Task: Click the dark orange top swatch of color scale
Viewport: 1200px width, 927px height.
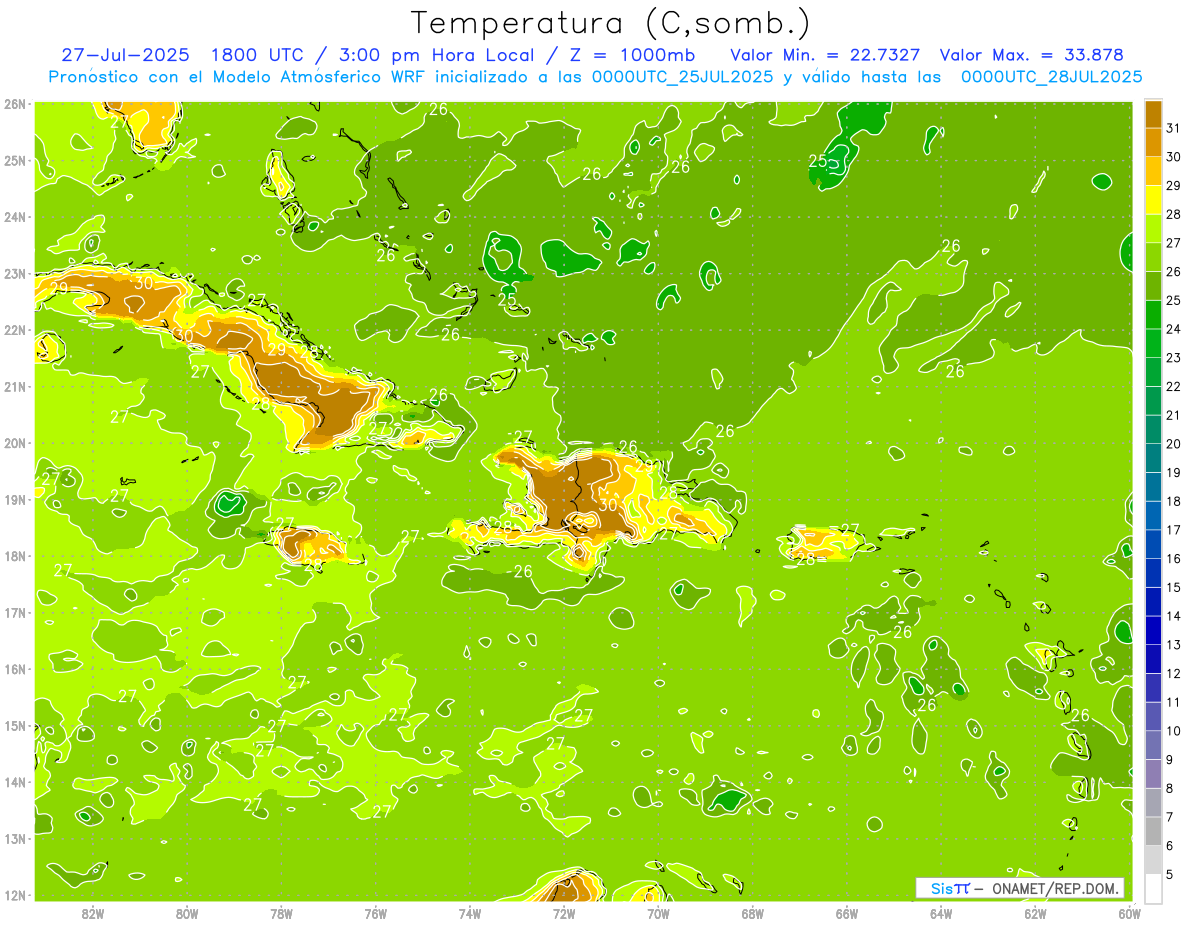Action: (x=1153, y=114)
